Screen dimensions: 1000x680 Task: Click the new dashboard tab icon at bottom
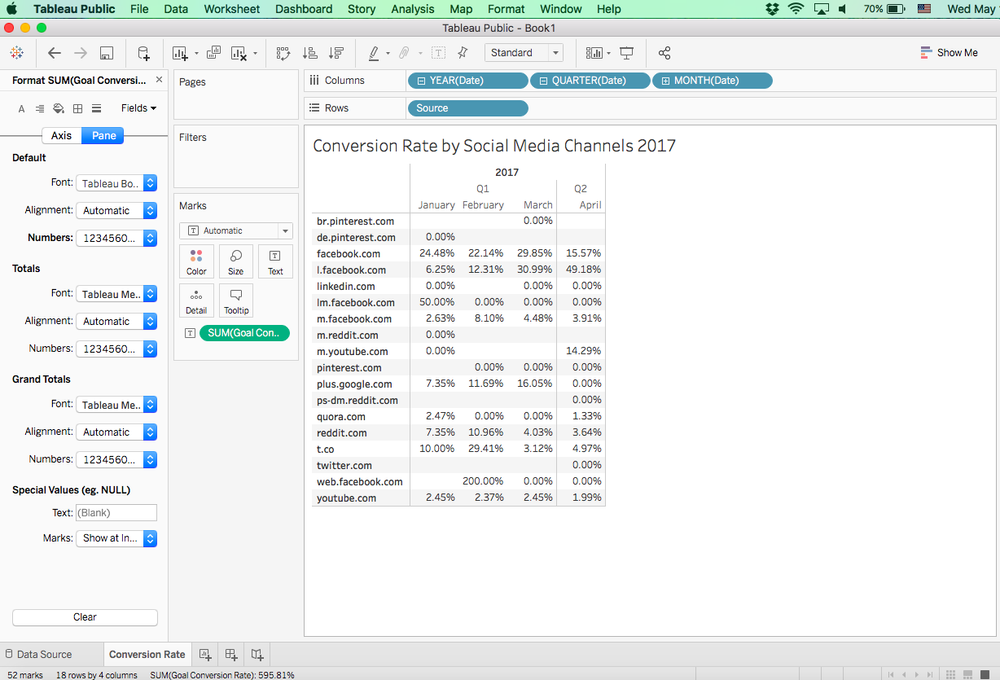pos(231,654)
